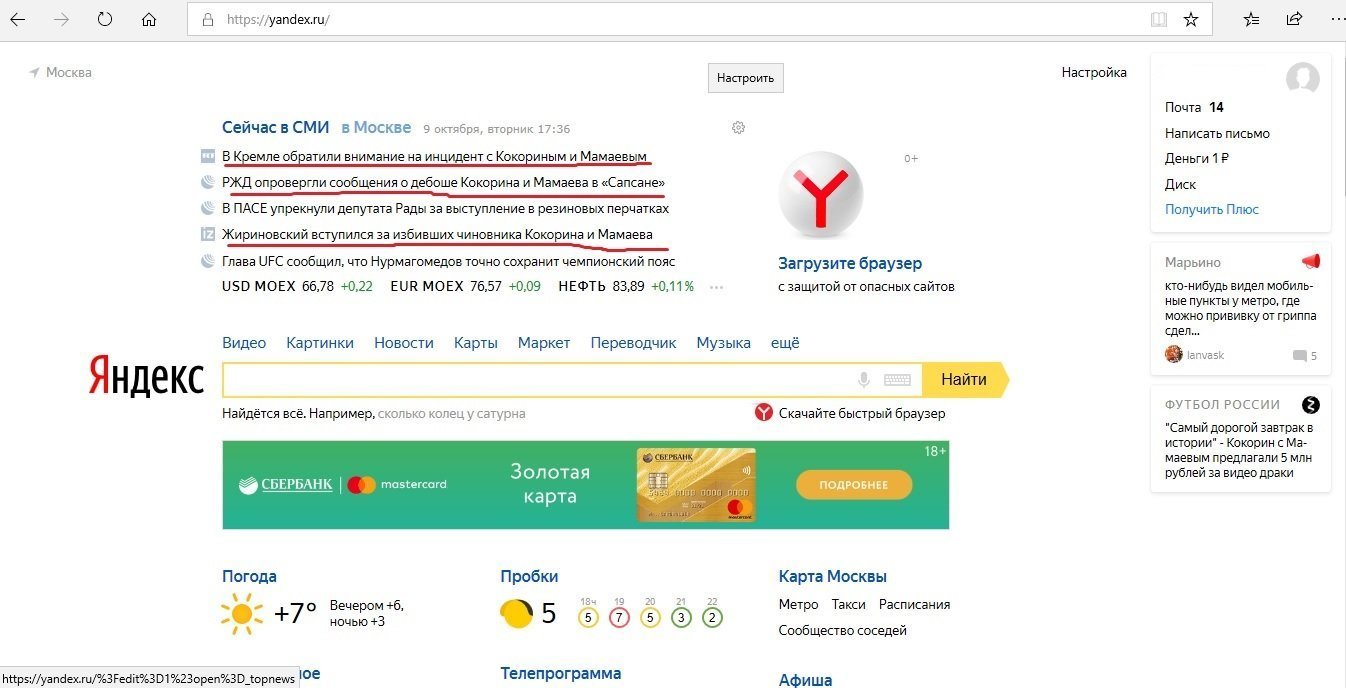
Task: Click the microphone voice search icon
Action: click(x=864, y=380)
